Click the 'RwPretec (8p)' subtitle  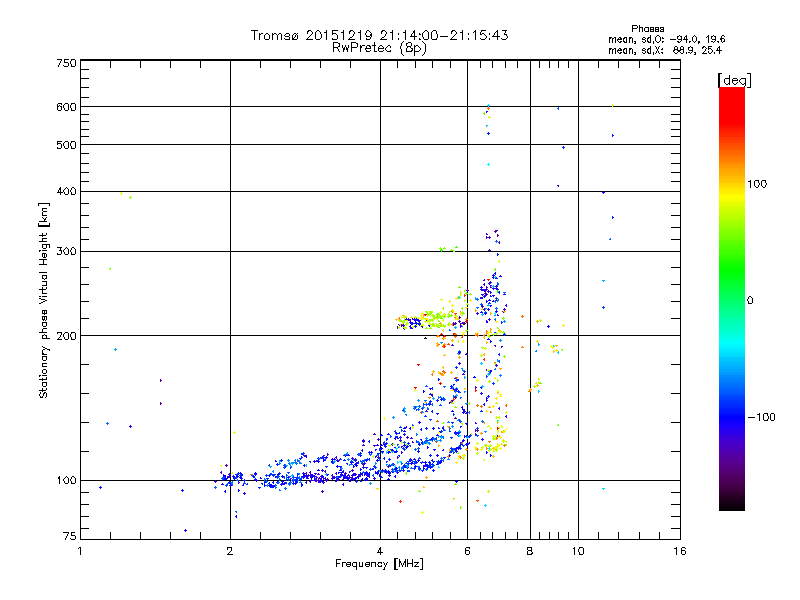[x=379, y=48]
